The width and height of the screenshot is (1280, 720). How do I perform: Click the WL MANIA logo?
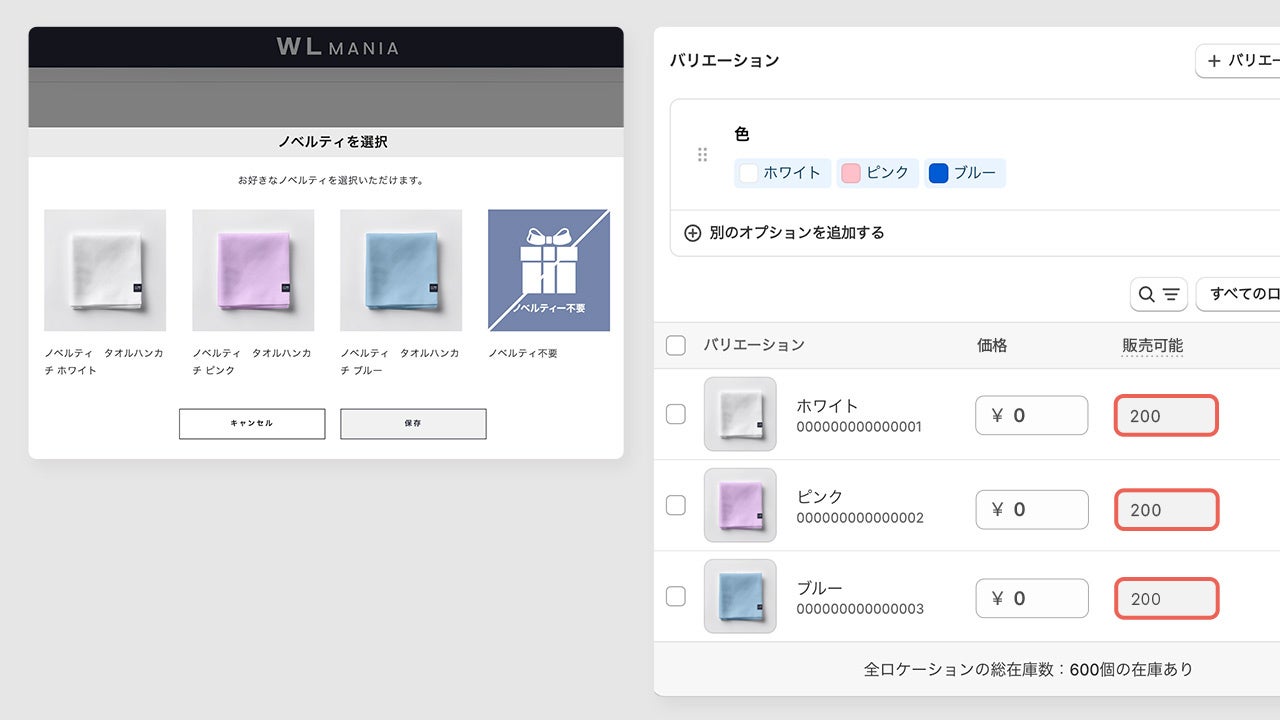[337, 47]
